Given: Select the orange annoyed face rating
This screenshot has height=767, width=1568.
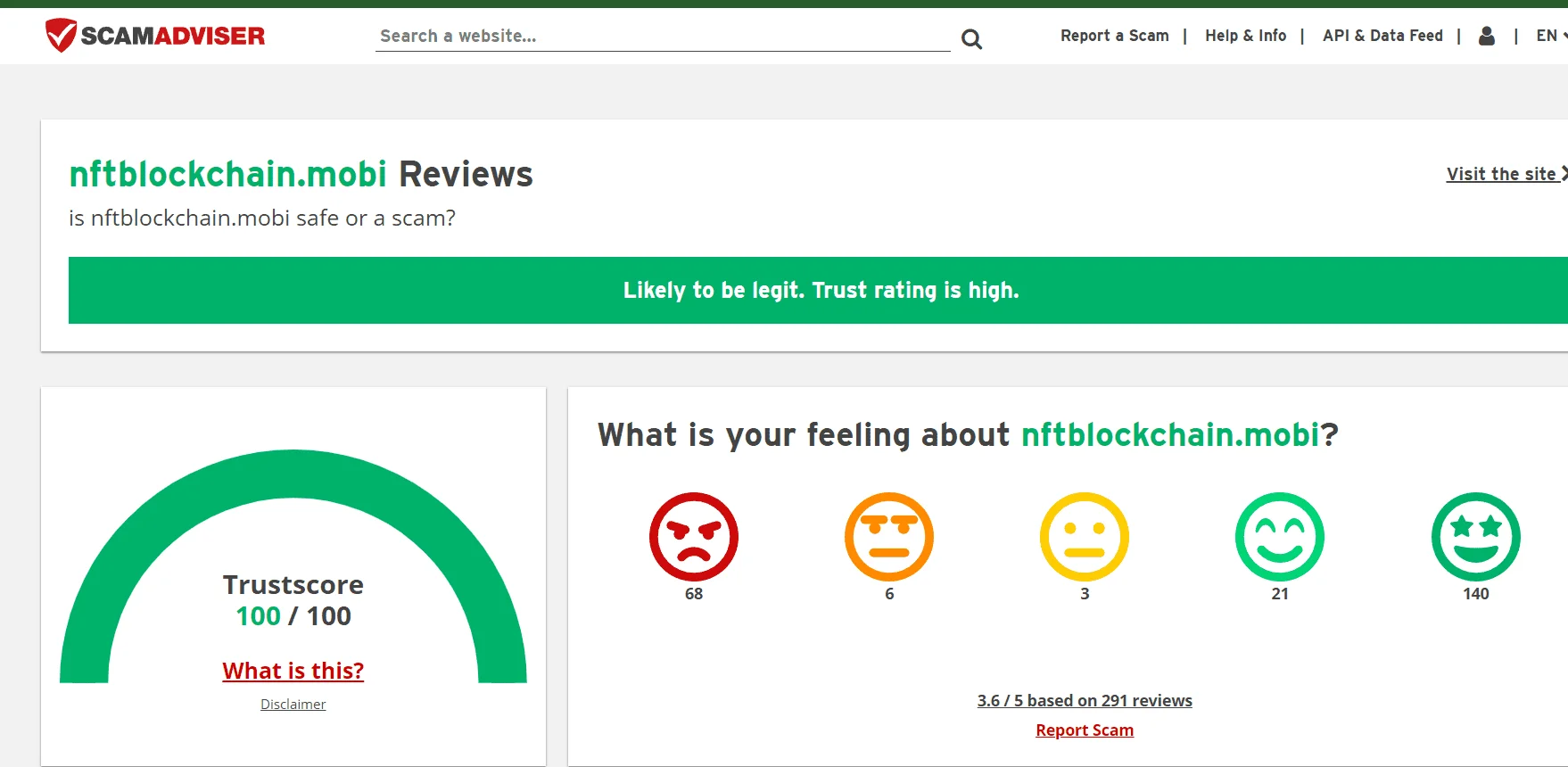Looking at the screenshot, I should point(889,537).
